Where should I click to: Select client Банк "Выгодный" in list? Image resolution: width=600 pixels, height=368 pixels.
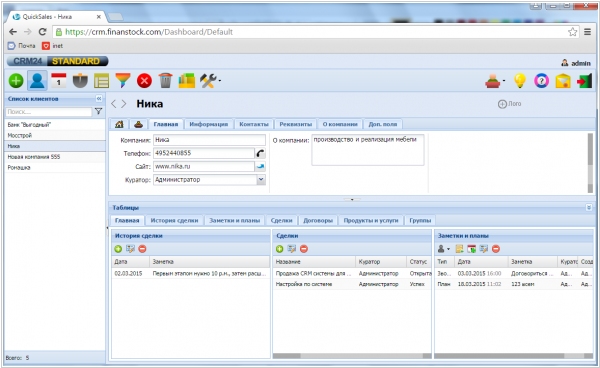click(55, 125)
